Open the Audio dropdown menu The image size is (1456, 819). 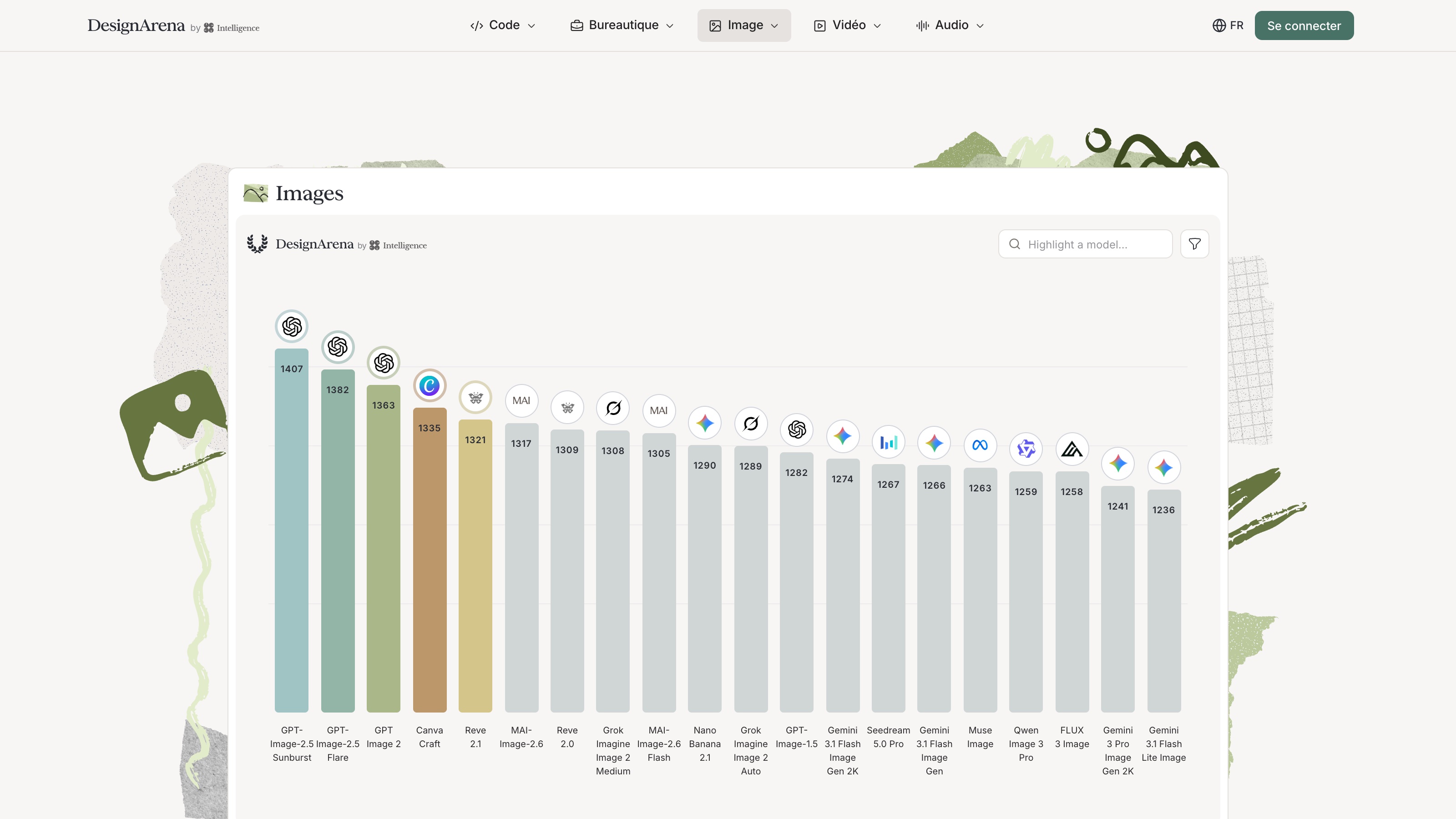click(x=950, y=25)
